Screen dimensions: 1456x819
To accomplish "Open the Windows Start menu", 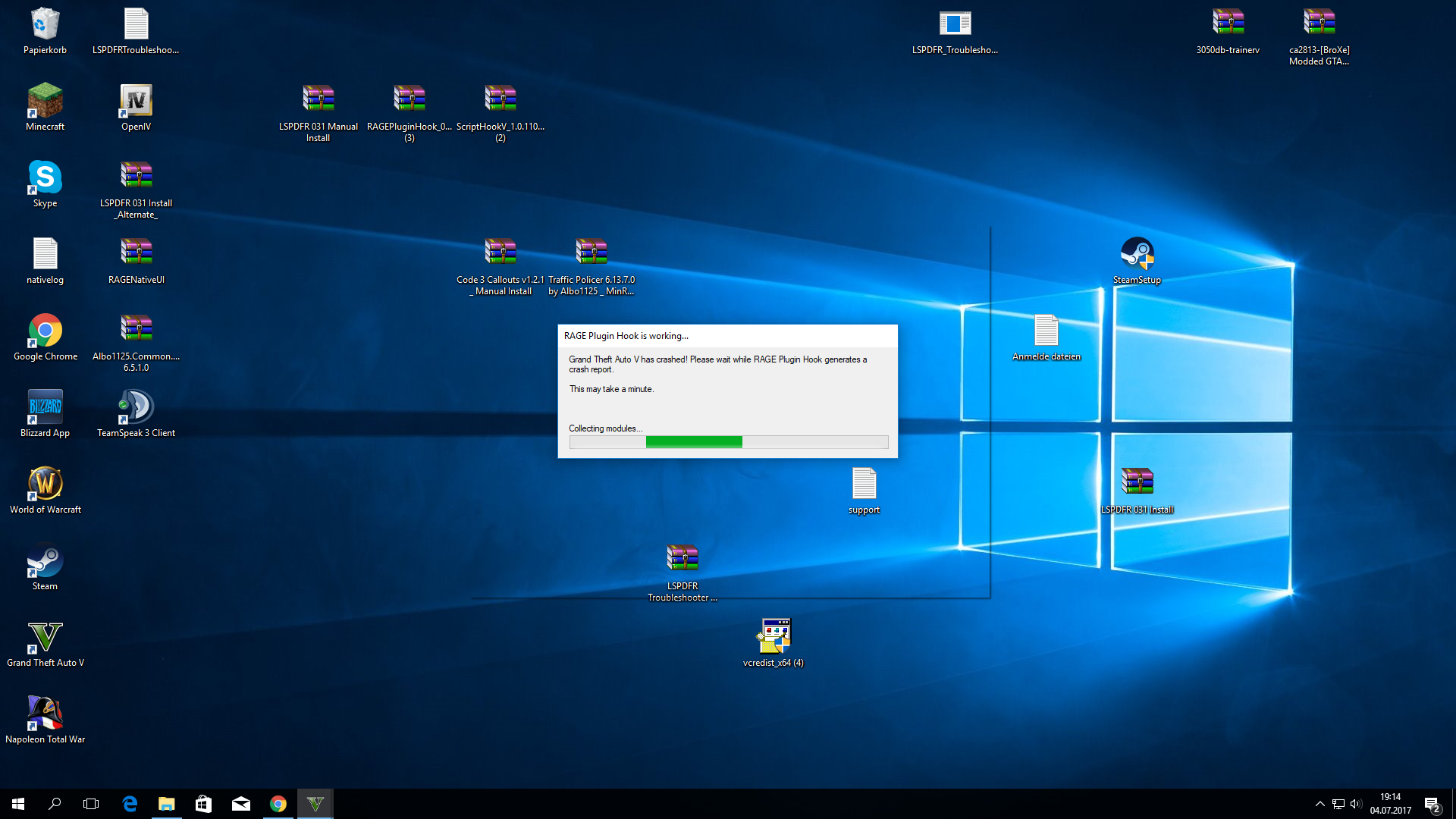I will [18, 804].
